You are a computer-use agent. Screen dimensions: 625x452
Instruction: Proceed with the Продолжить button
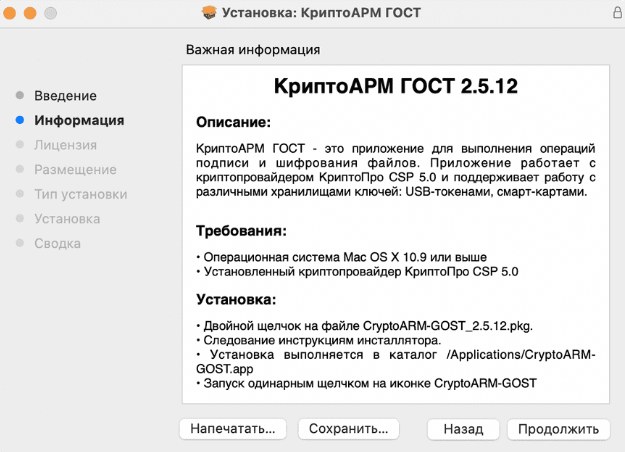(x=558, y=429)
